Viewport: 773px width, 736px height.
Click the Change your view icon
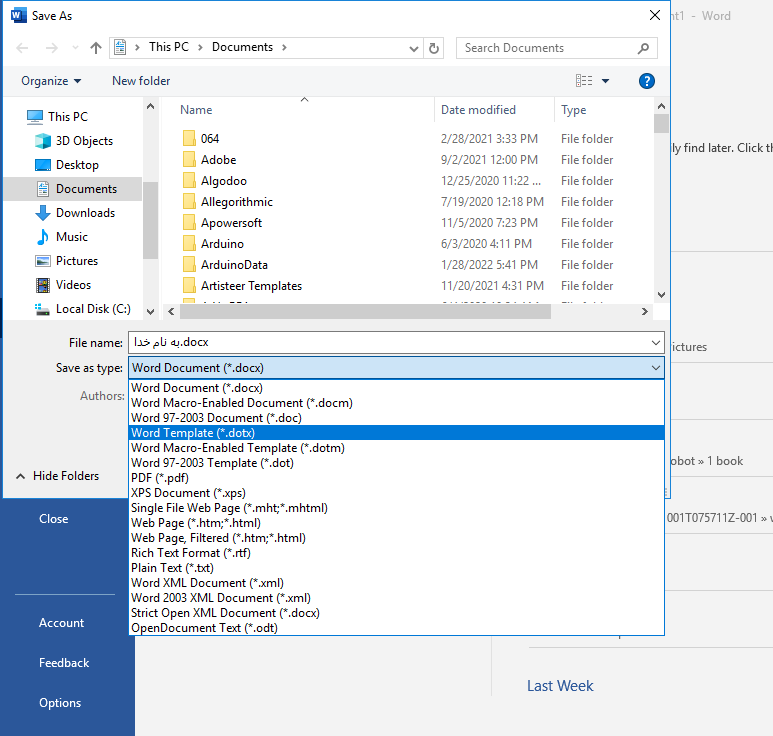(x=585, y=81)
